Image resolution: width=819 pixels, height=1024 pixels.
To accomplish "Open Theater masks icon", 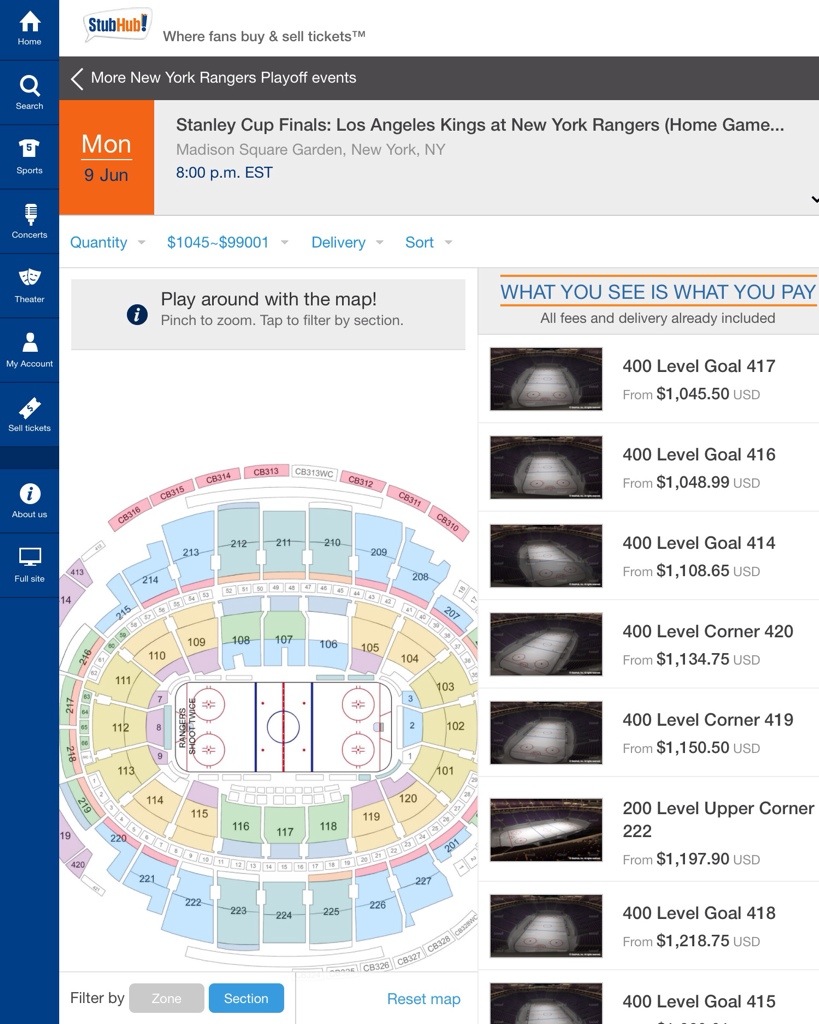I will (x=29, y=284).
